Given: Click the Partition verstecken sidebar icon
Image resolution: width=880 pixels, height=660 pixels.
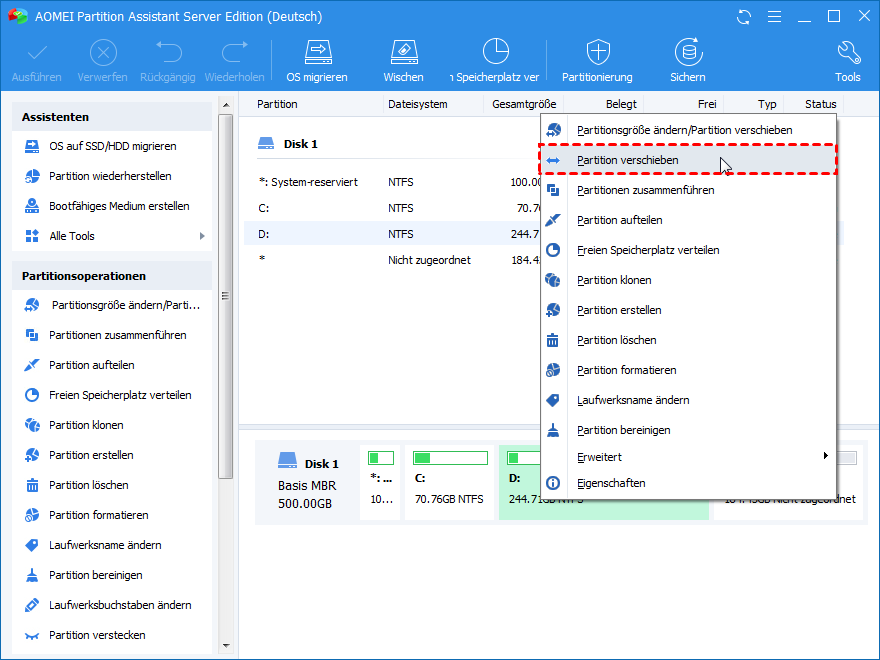Looking at the screenshot, I should click(x=32, y=635).
